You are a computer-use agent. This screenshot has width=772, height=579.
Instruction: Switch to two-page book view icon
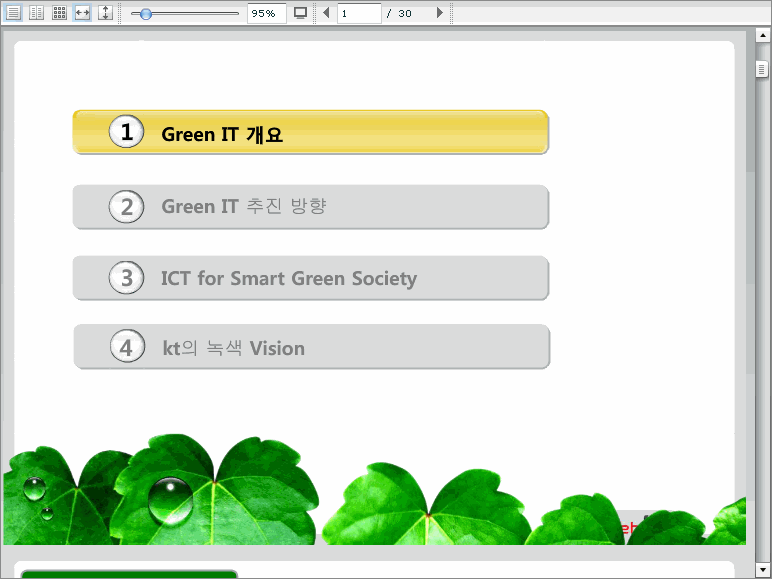click(36, 13)
